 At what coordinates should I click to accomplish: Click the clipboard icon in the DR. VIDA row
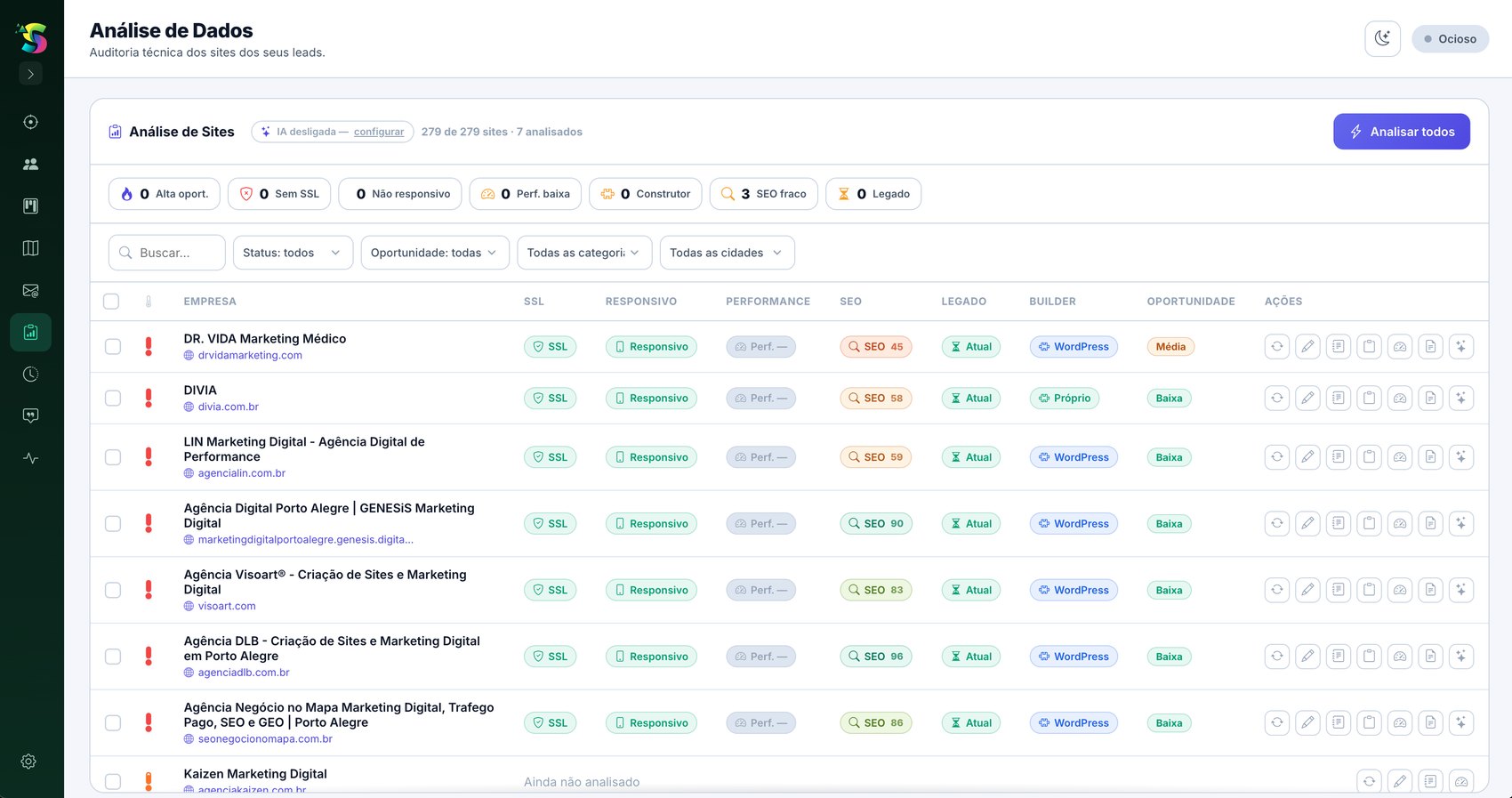point(1370,347)
